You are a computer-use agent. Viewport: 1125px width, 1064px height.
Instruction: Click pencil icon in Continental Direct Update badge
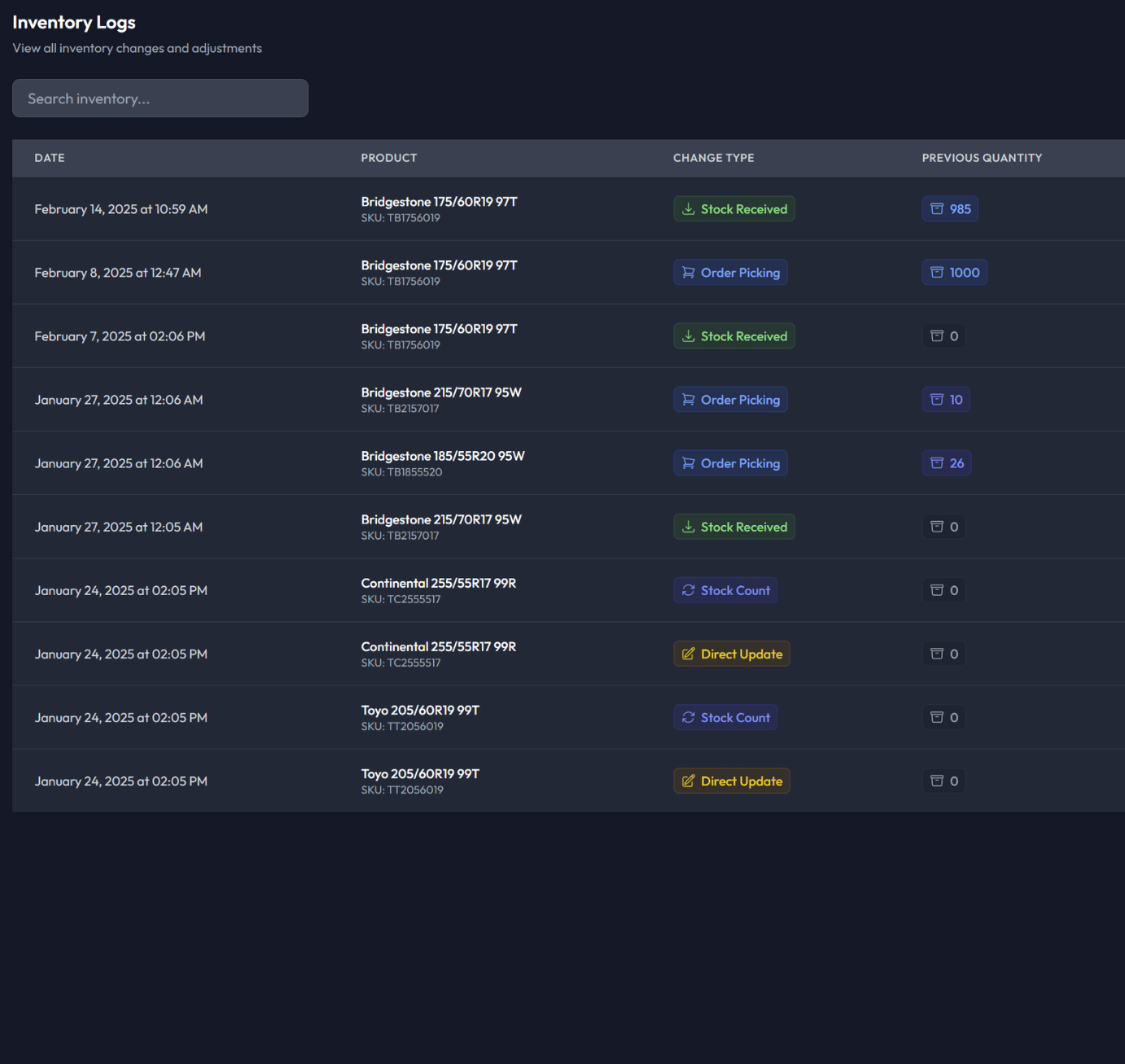click(x=689, y=654)
